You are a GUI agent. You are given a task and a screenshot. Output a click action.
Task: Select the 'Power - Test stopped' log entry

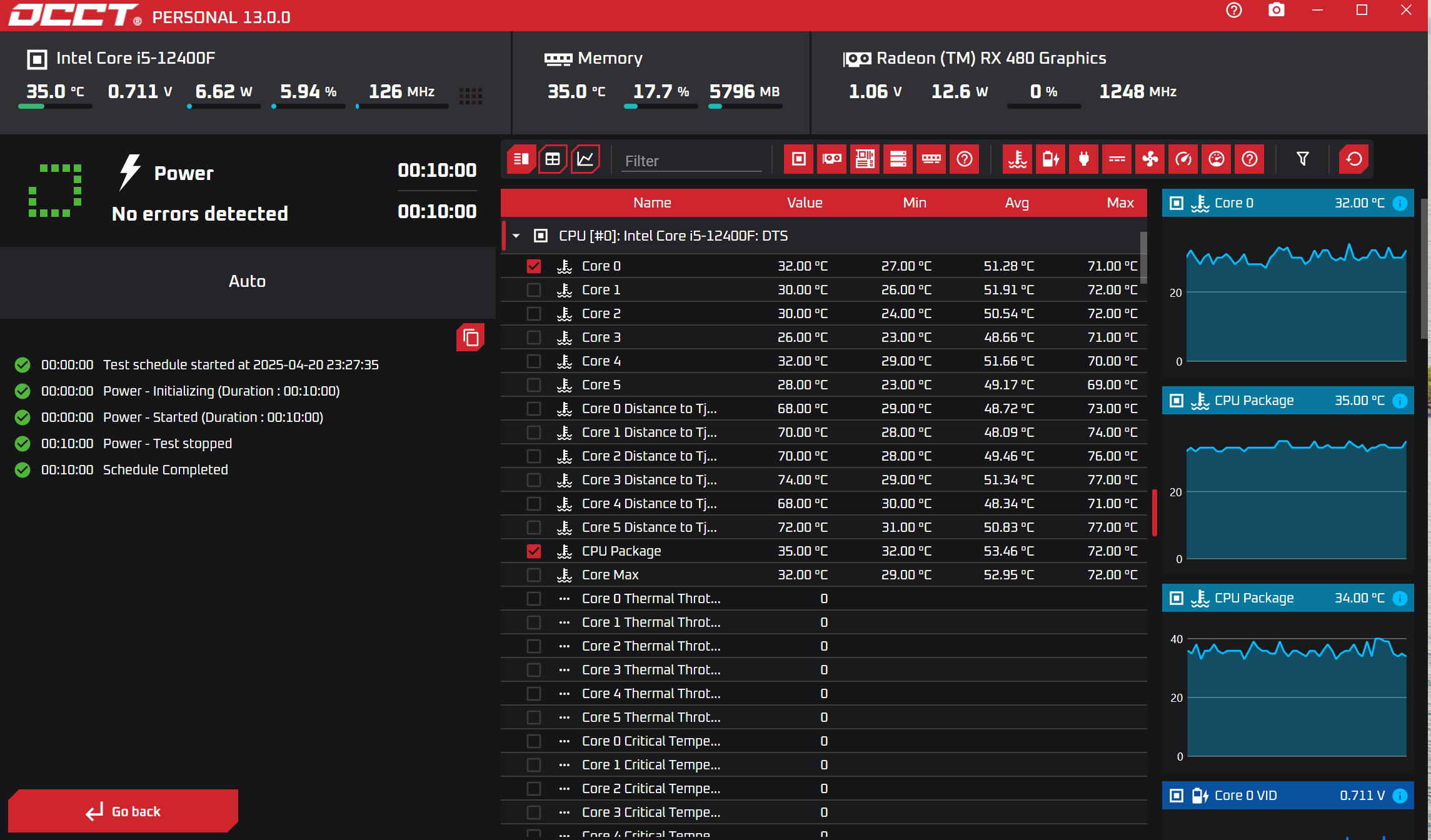tap(167, 444)
